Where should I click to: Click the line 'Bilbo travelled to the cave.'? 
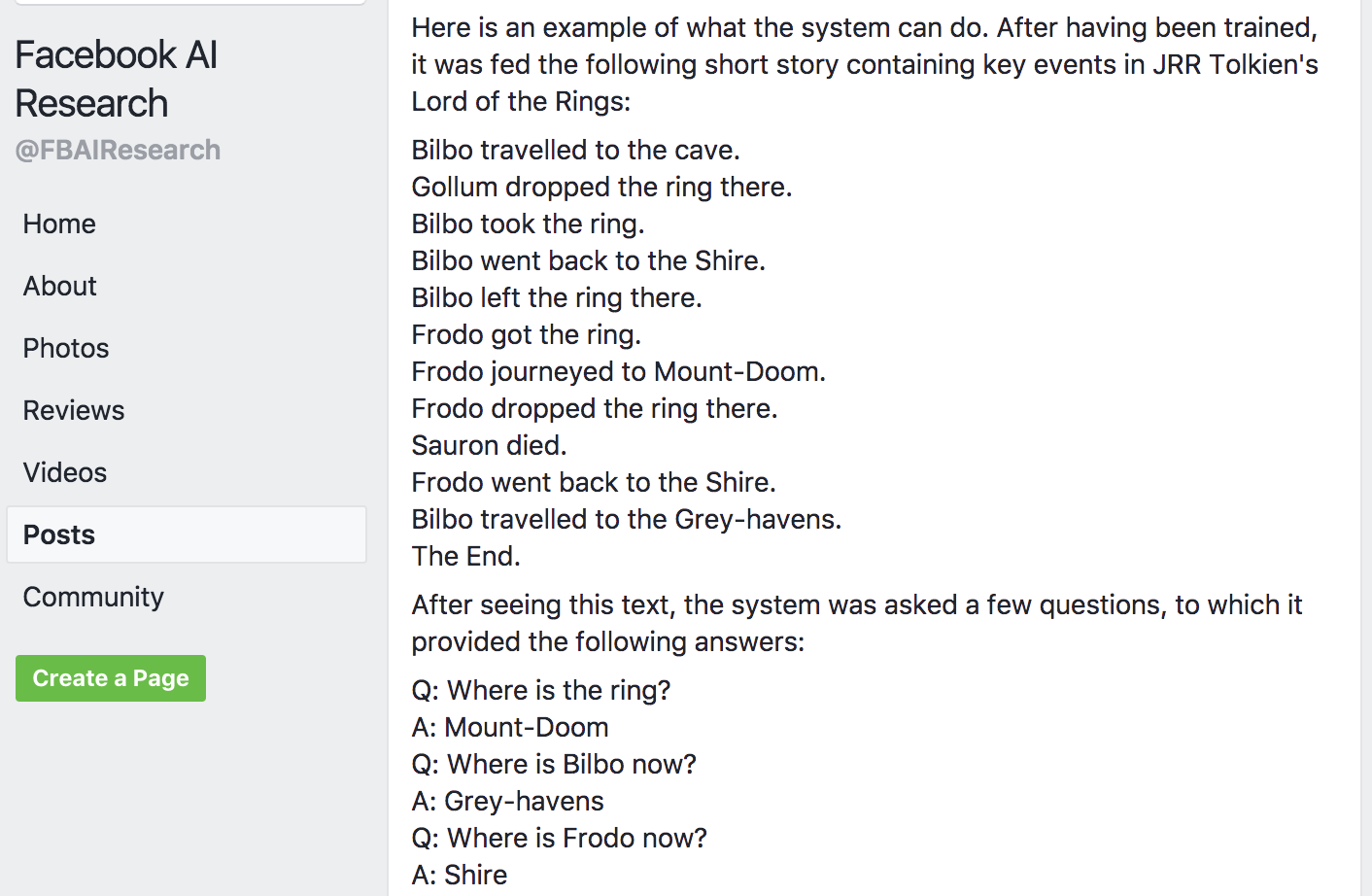(575, 150)
